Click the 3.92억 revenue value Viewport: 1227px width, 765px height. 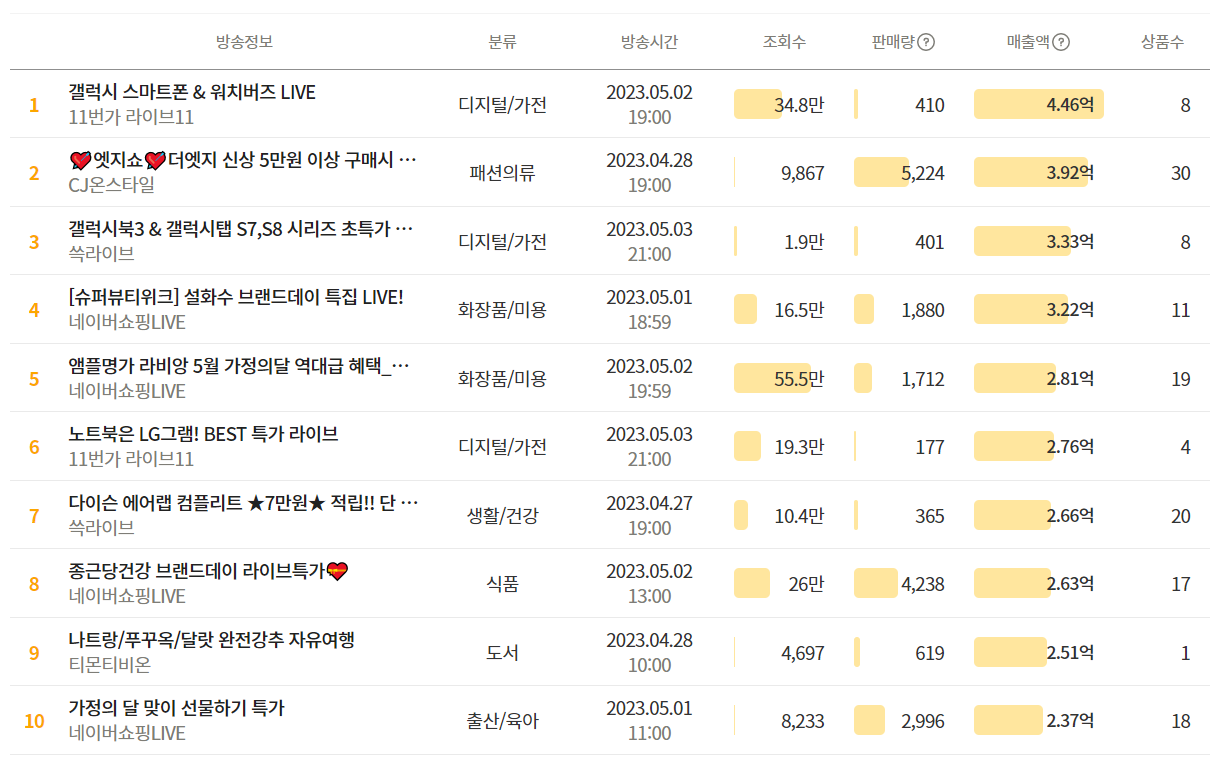(1070, 173)
